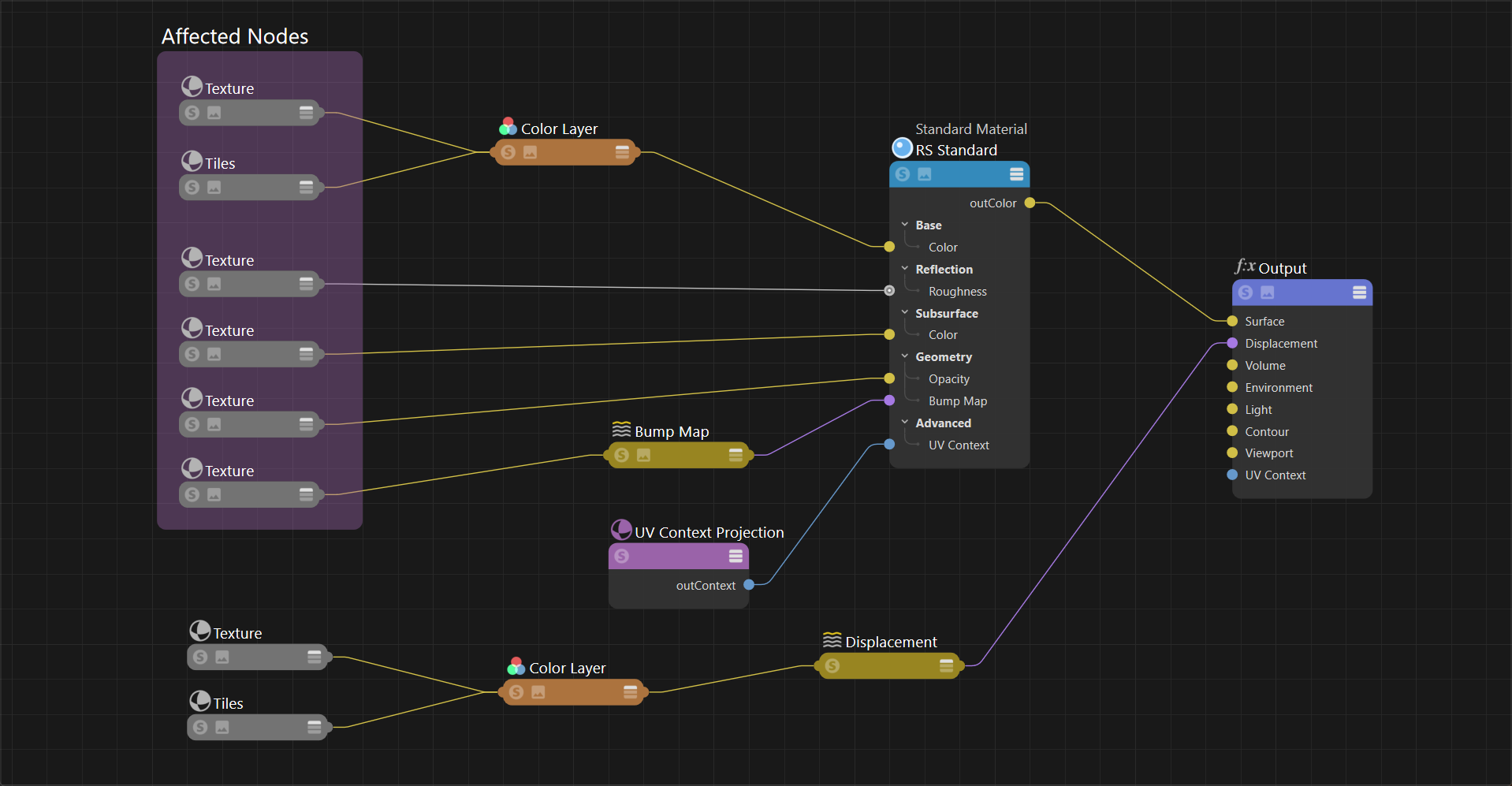Click the outColor yellow output port
Screen dimensions: 1512x786
click(1030, 203)
